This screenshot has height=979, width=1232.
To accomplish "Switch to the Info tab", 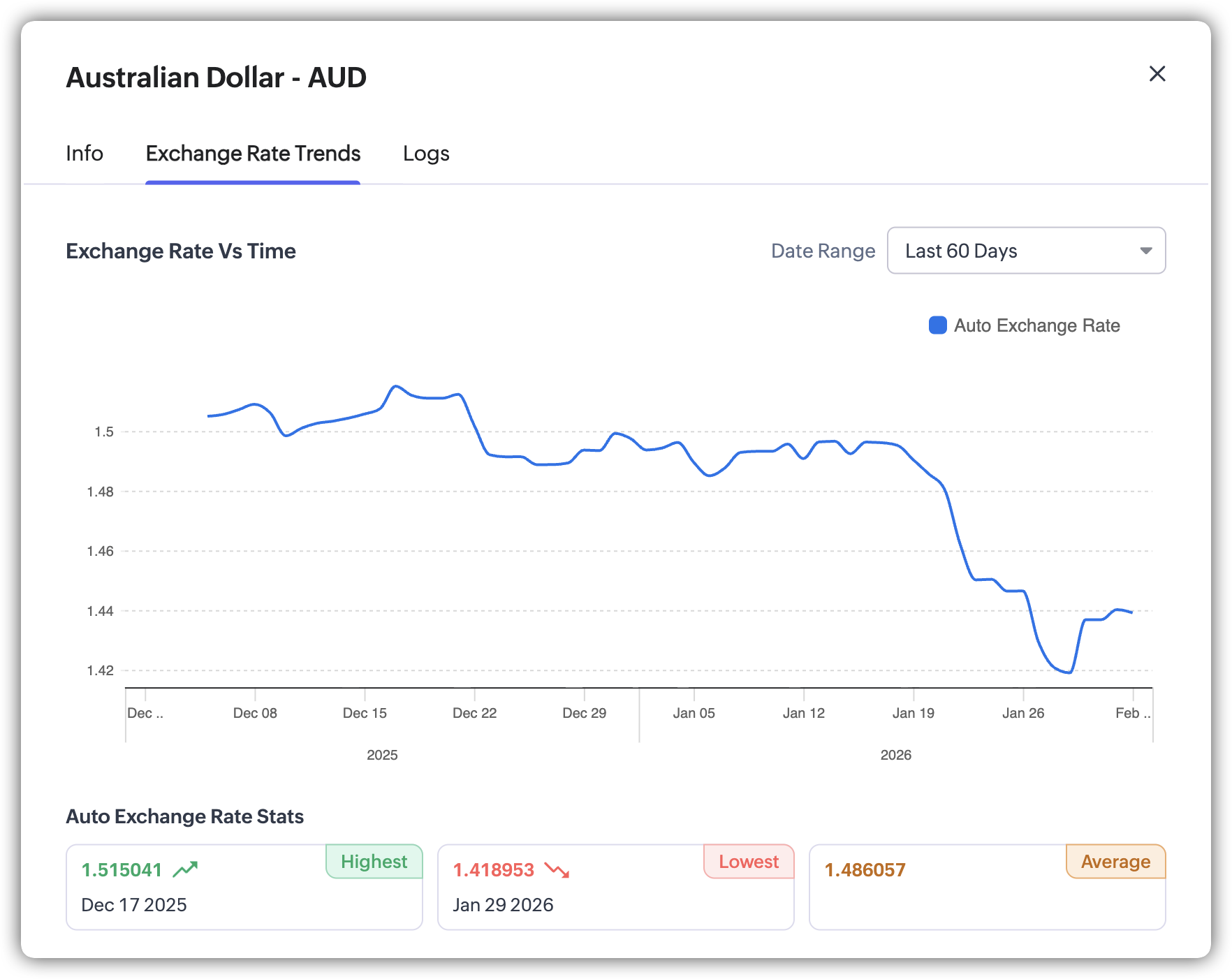I will 85,154.
